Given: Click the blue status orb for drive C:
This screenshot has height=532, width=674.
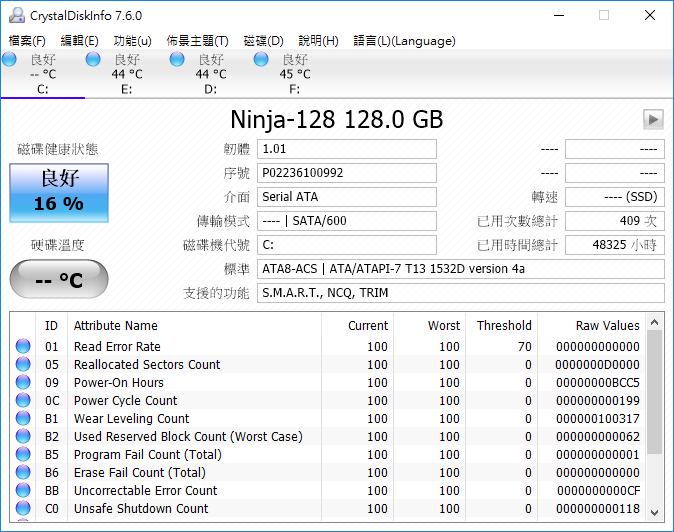Looking at the screenshot, I should point(9,59).
